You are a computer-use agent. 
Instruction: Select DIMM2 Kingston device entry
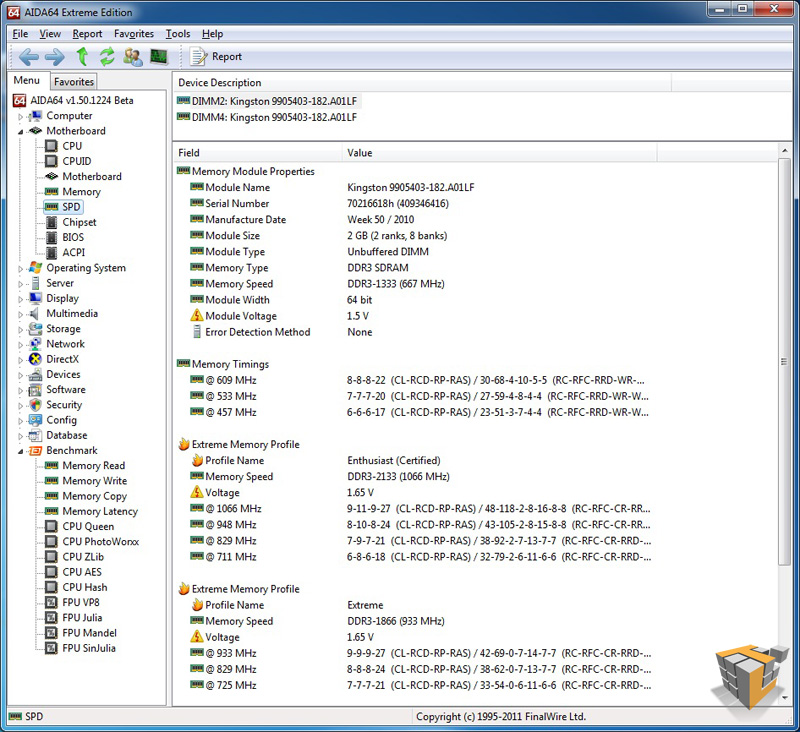[267, 101]
